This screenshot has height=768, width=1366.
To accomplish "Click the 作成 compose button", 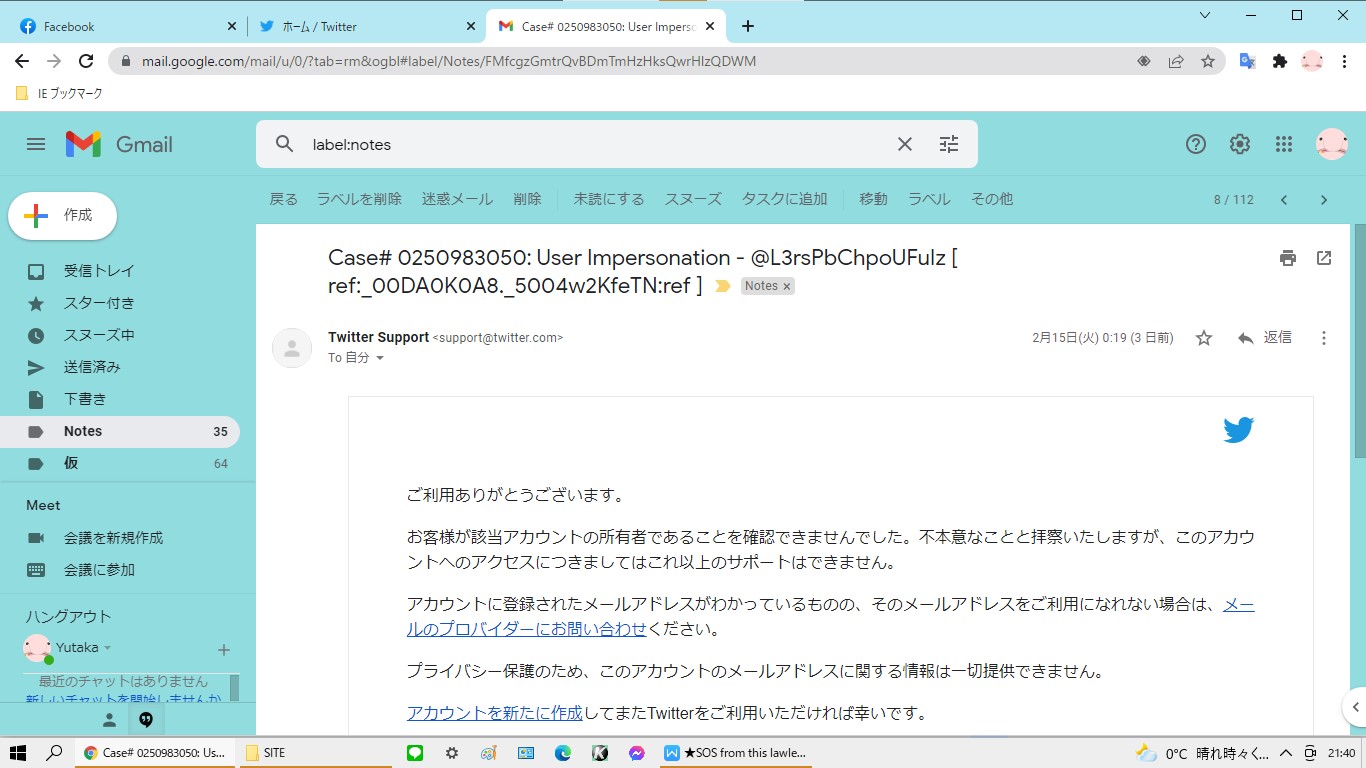I will tap(63, 216).
